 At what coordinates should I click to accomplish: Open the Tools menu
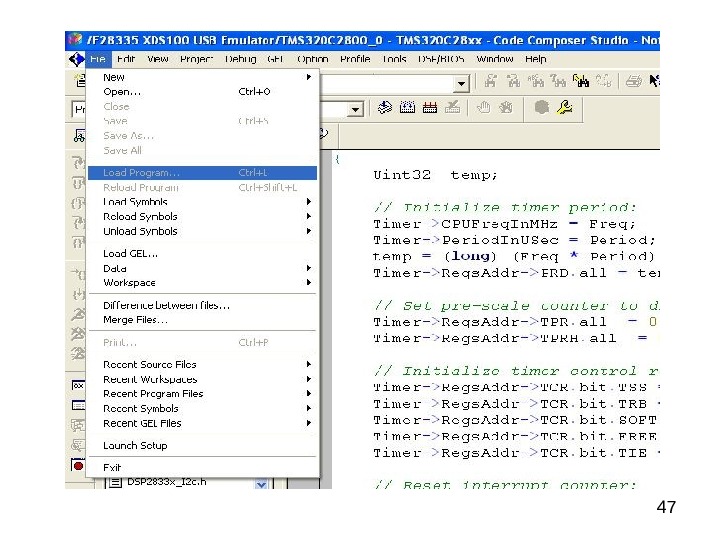[394, 59]
